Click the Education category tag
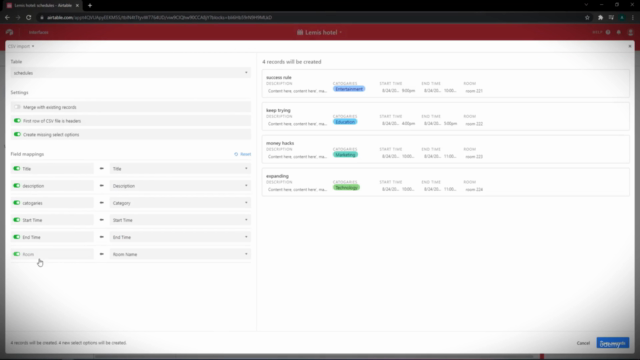640x360 pixels. tap(345, 122)
